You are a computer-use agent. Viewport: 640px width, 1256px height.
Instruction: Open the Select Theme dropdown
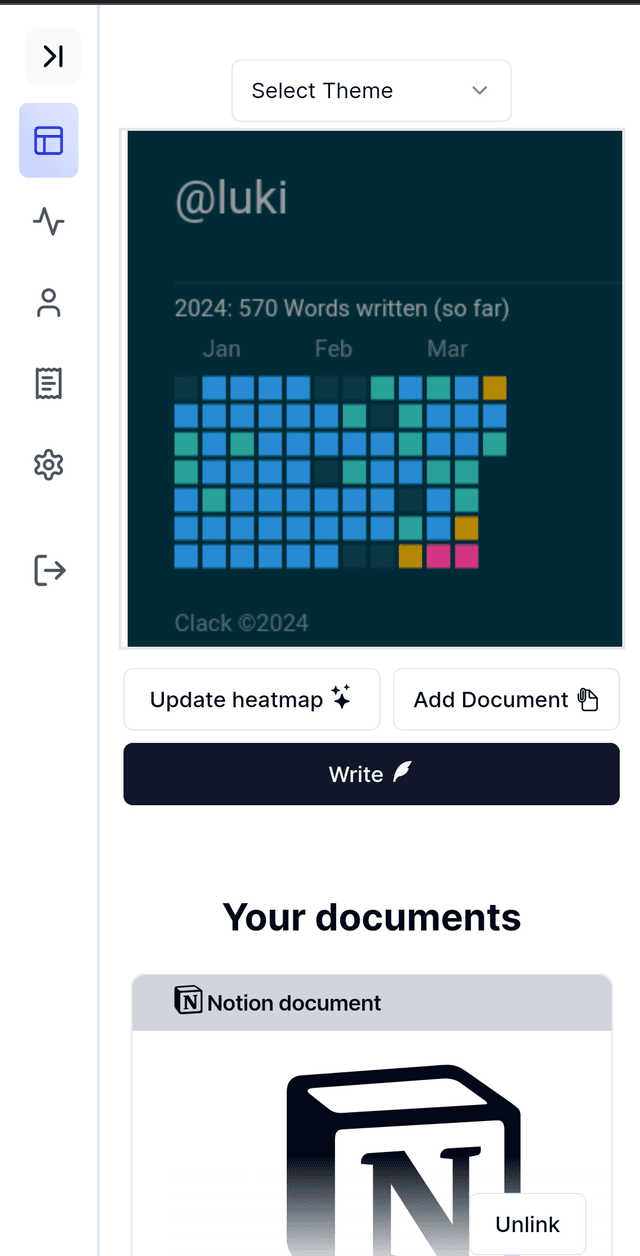[x=371, y=91]
